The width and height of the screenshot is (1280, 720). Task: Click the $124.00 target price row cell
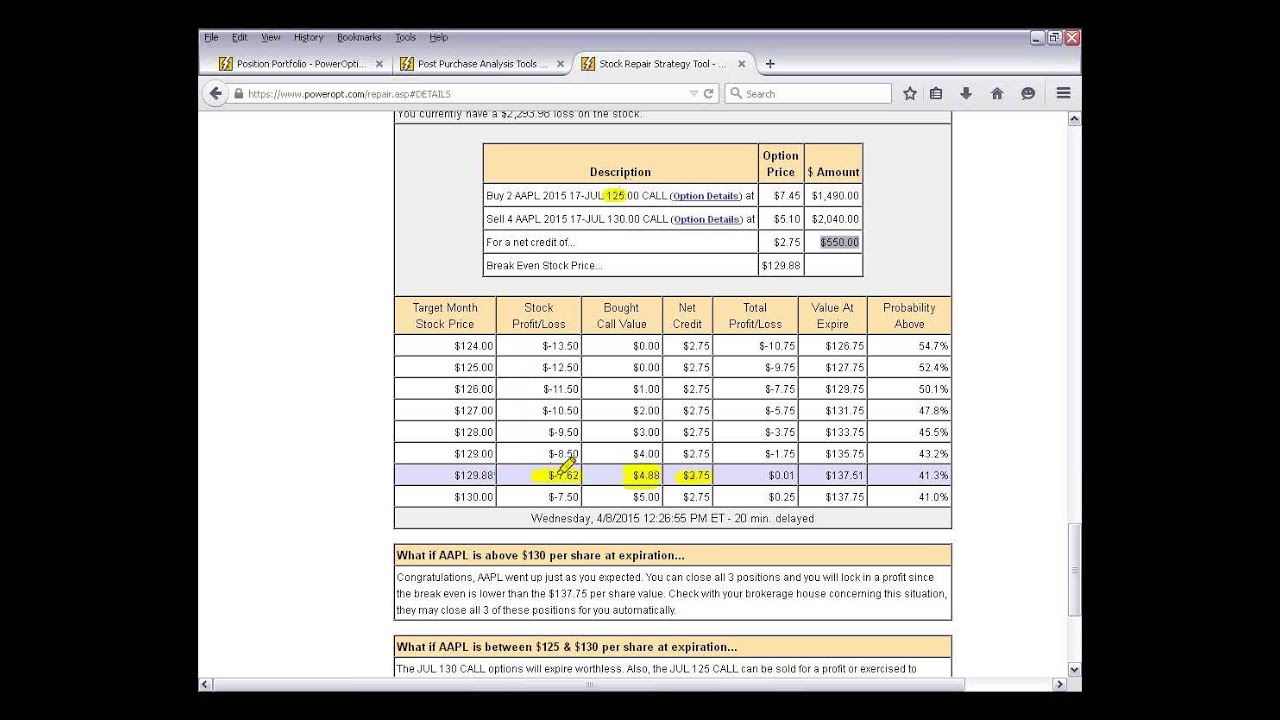point(445,346)
